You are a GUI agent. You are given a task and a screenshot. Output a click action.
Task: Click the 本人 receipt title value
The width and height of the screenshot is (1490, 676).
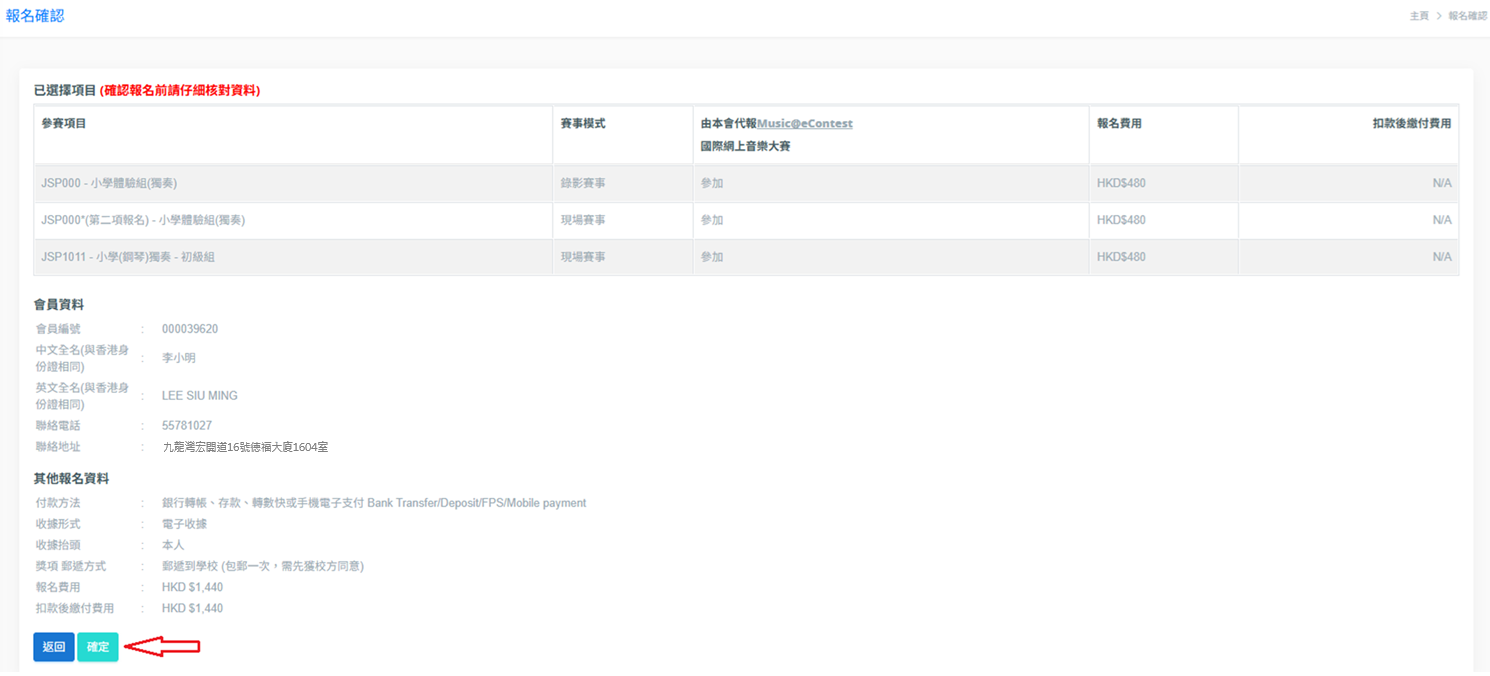(x=173, y=545)
